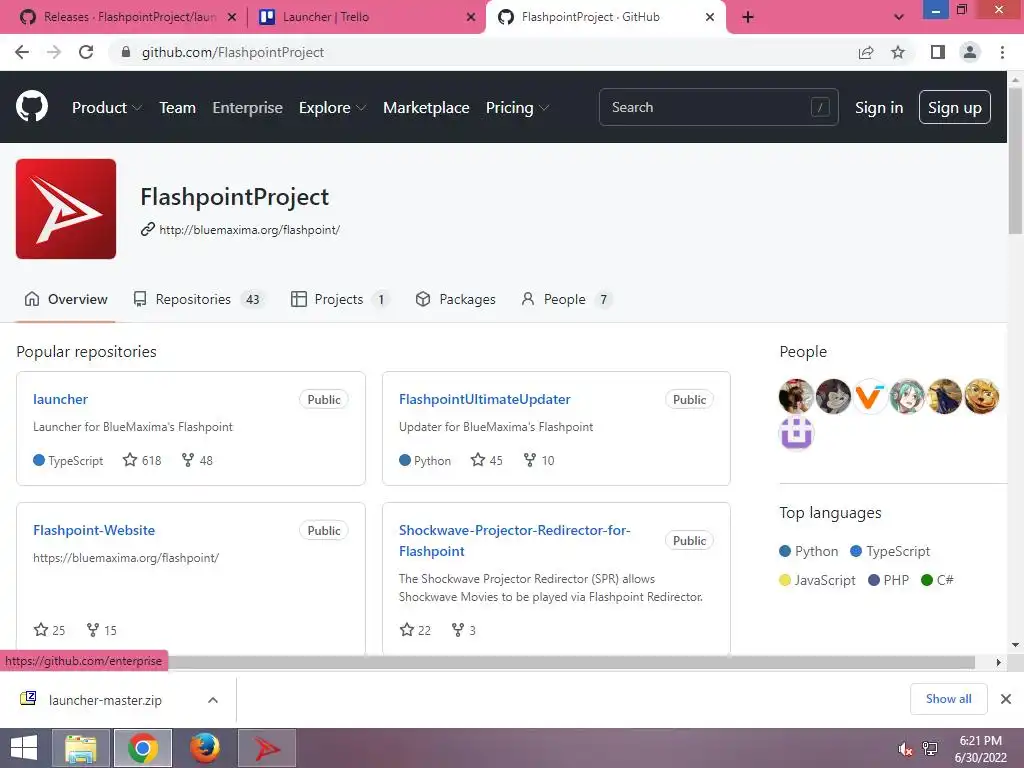Screen dimensions: 1024x768
Task: Click the fork icon showing 15 forks
Action: [93, 630]
